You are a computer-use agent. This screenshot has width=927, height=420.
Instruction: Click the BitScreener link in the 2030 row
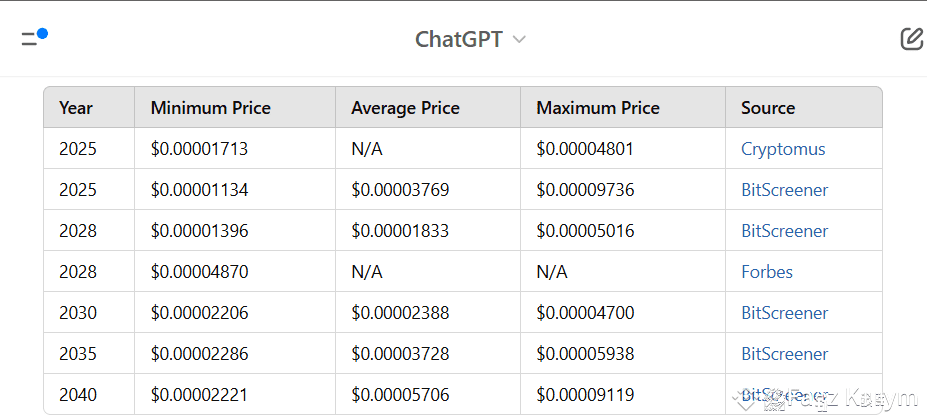(x=784, y=313)
